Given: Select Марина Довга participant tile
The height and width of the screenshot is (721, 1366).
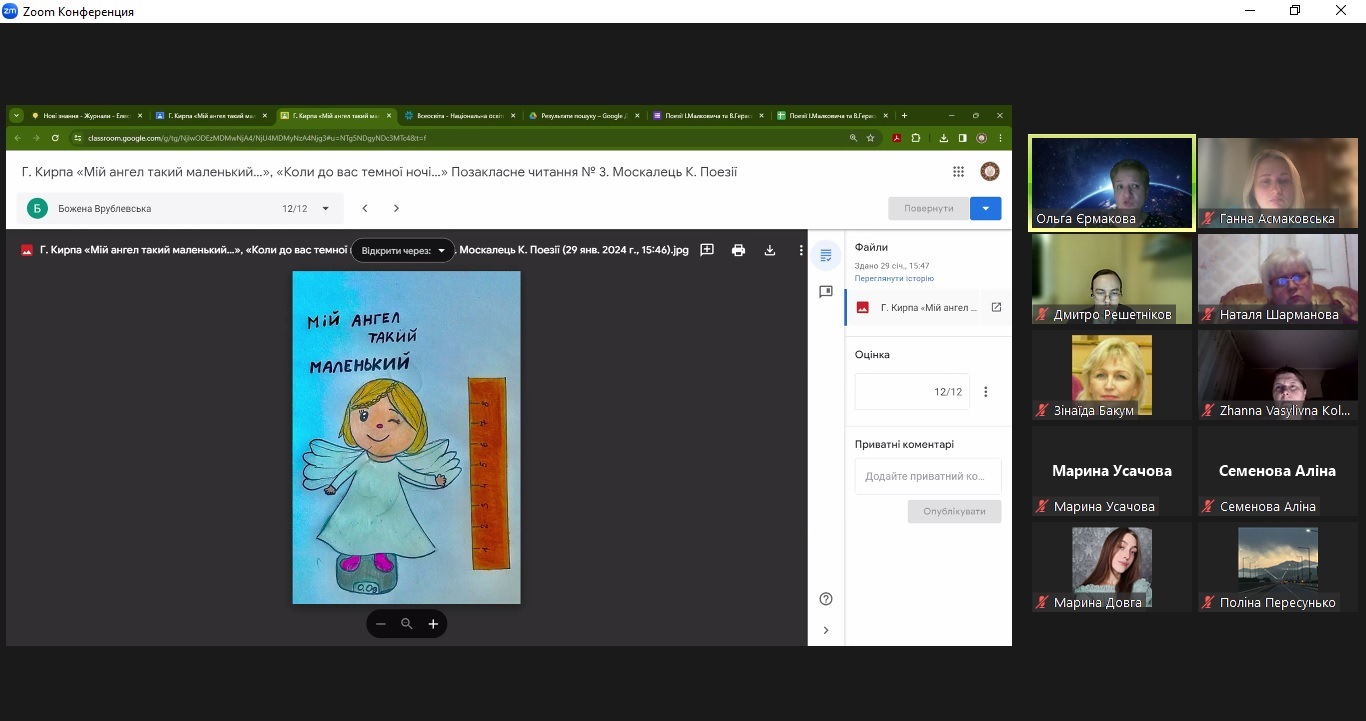Looking at the screenshot, I should (1112, 568).
